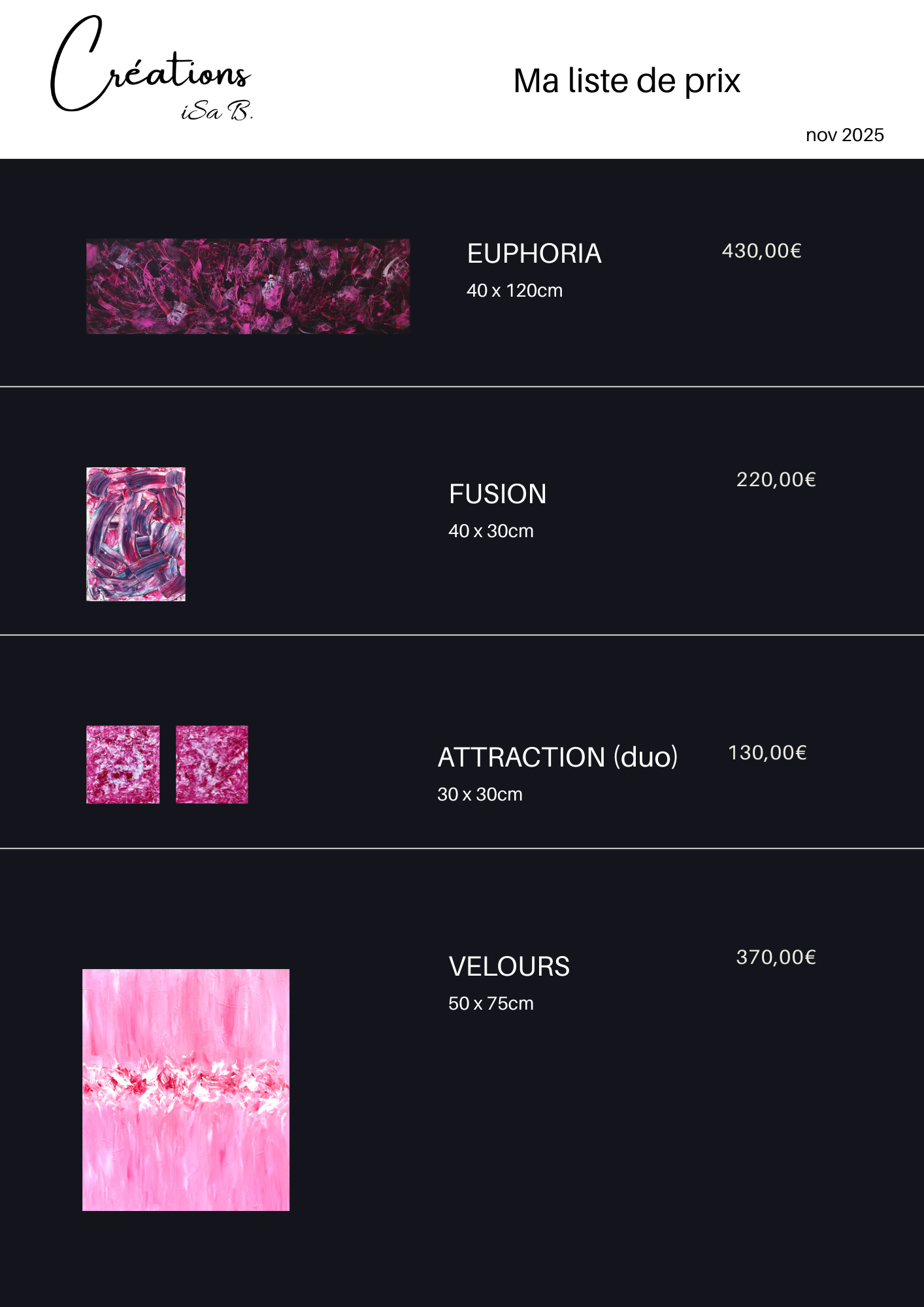Click the iSa B. signature text
The height and width of the screenshot is (1307, 924).
pyautogui.click(x=217, y=112)
